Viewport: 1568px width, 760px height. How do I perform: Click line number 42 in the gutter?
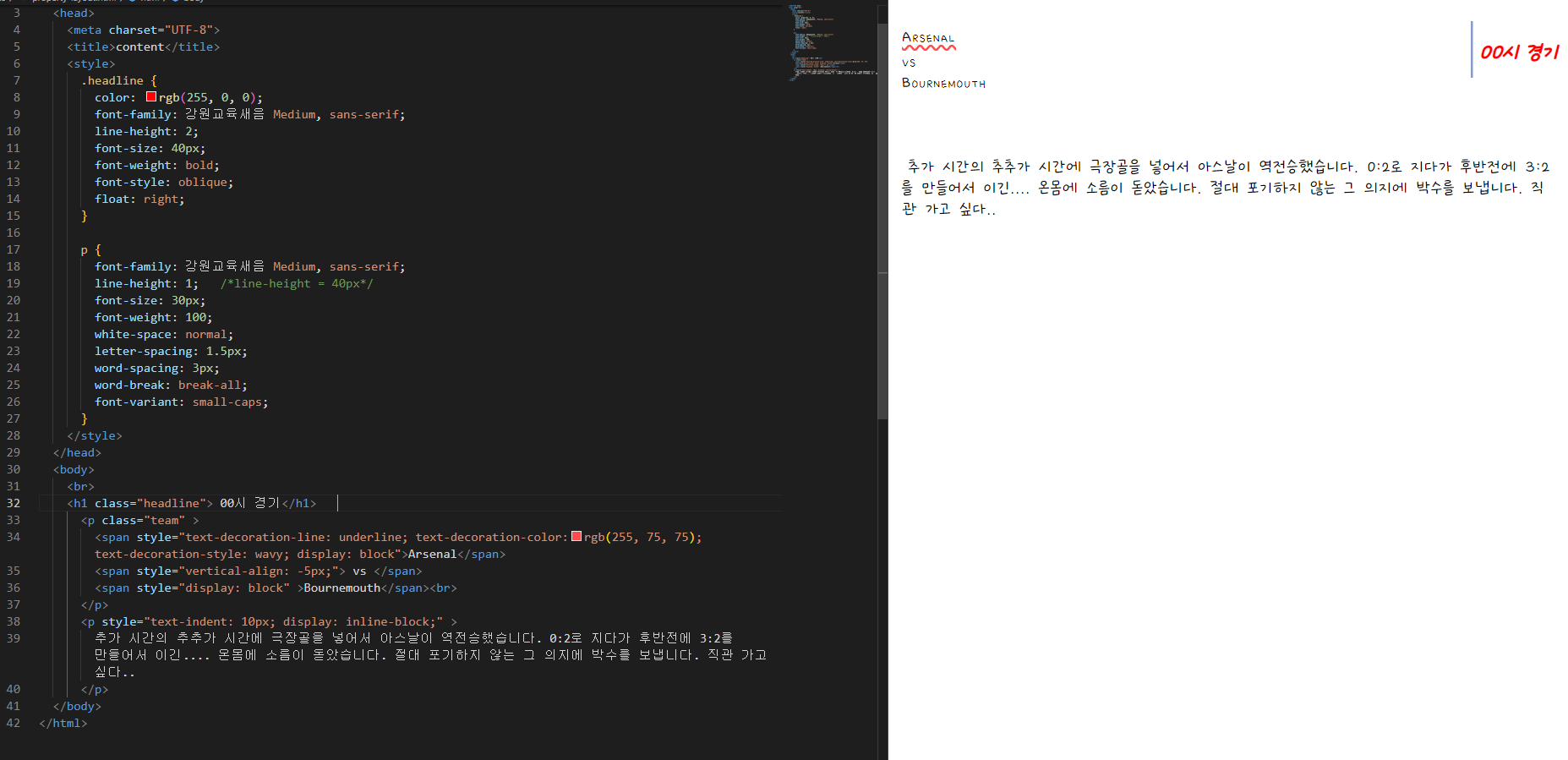(14, 723)
